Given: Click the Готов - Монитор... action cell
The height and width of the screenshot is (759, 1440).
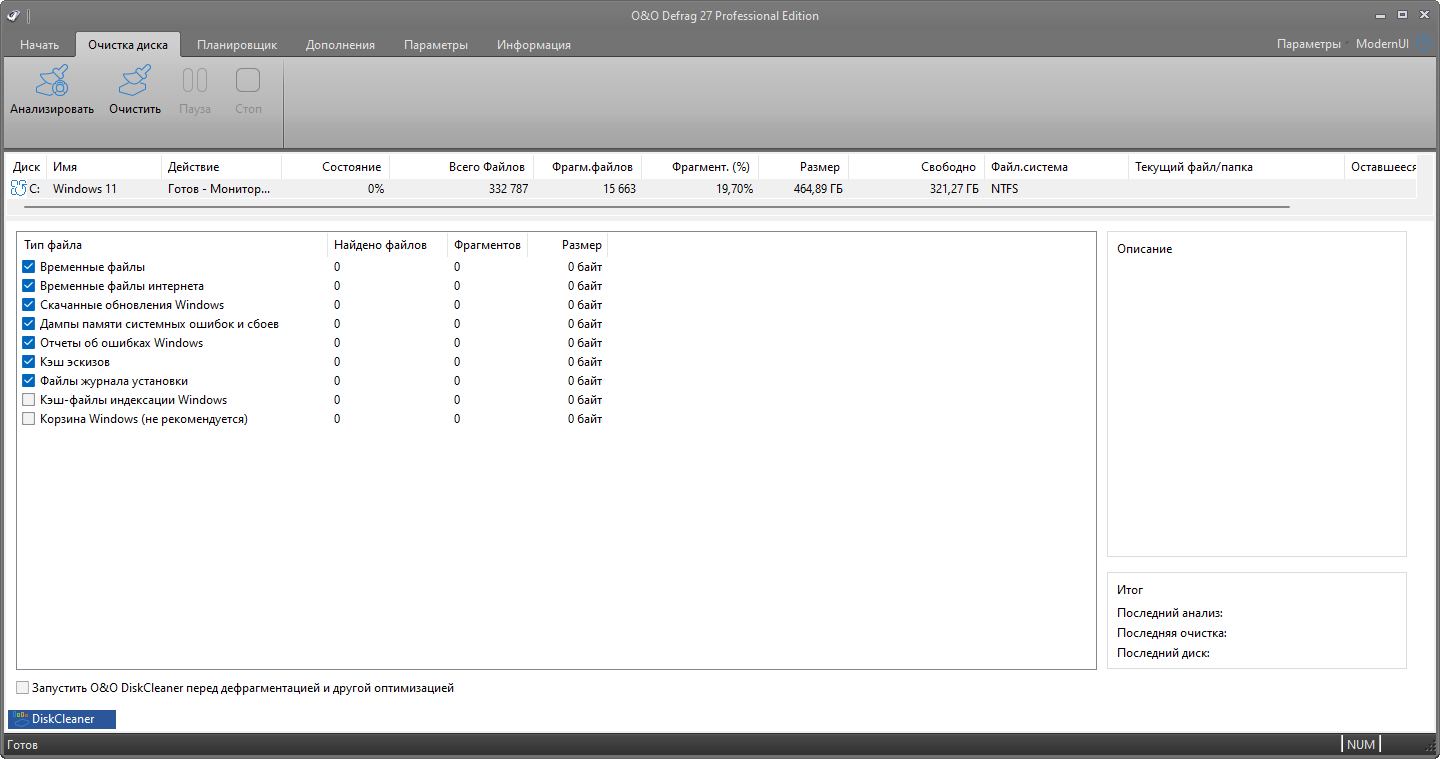Looking at the screenshot, I should [x=219, y=188].
